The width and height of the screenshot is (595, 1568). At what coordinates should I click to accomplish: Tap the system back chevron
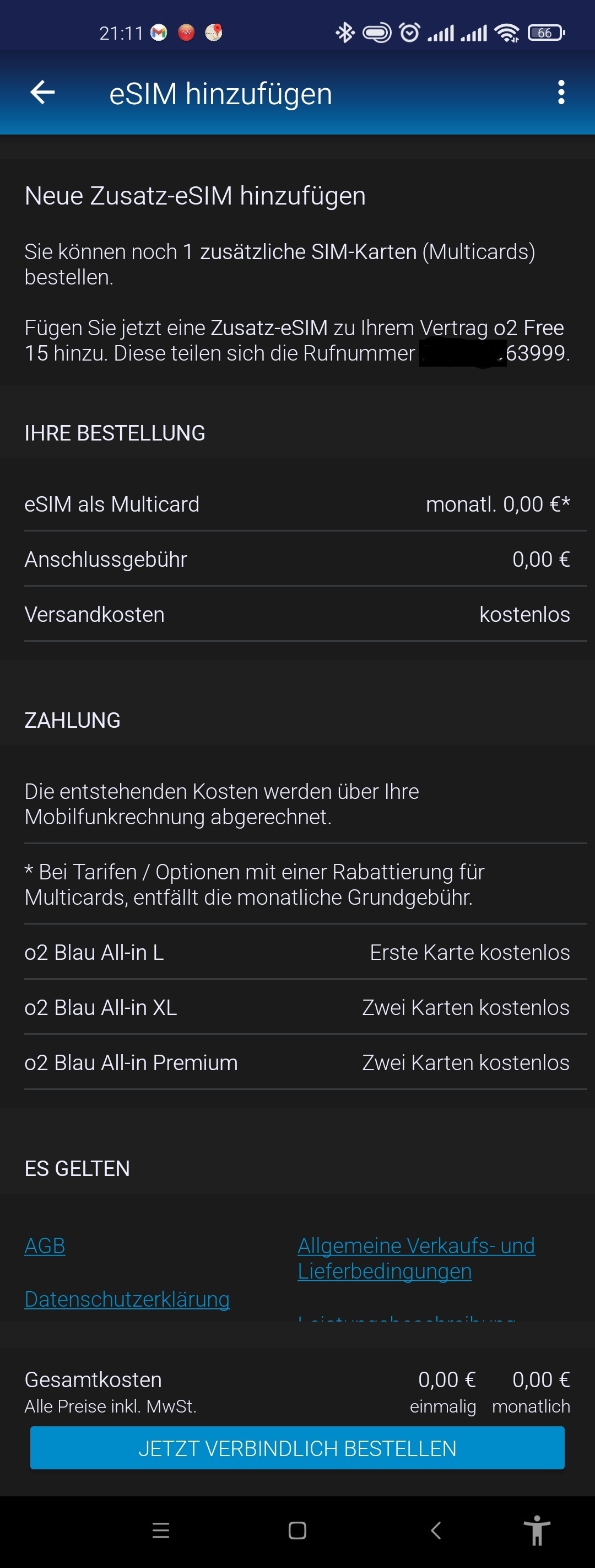pos(435,1529)
